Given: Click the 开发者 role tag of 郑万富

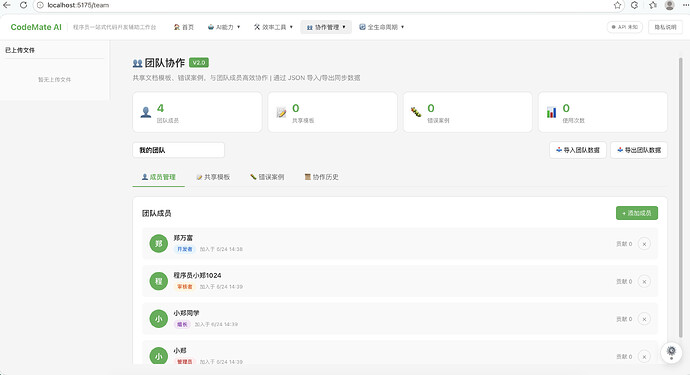Looking at the screenshot, I should (x=184, y=249).
